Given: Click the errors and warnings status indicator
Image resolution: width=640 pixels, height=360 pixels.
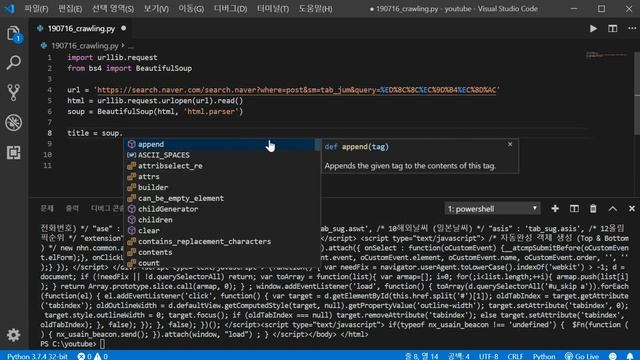Looking at the screenshot, I should [93, 356].
